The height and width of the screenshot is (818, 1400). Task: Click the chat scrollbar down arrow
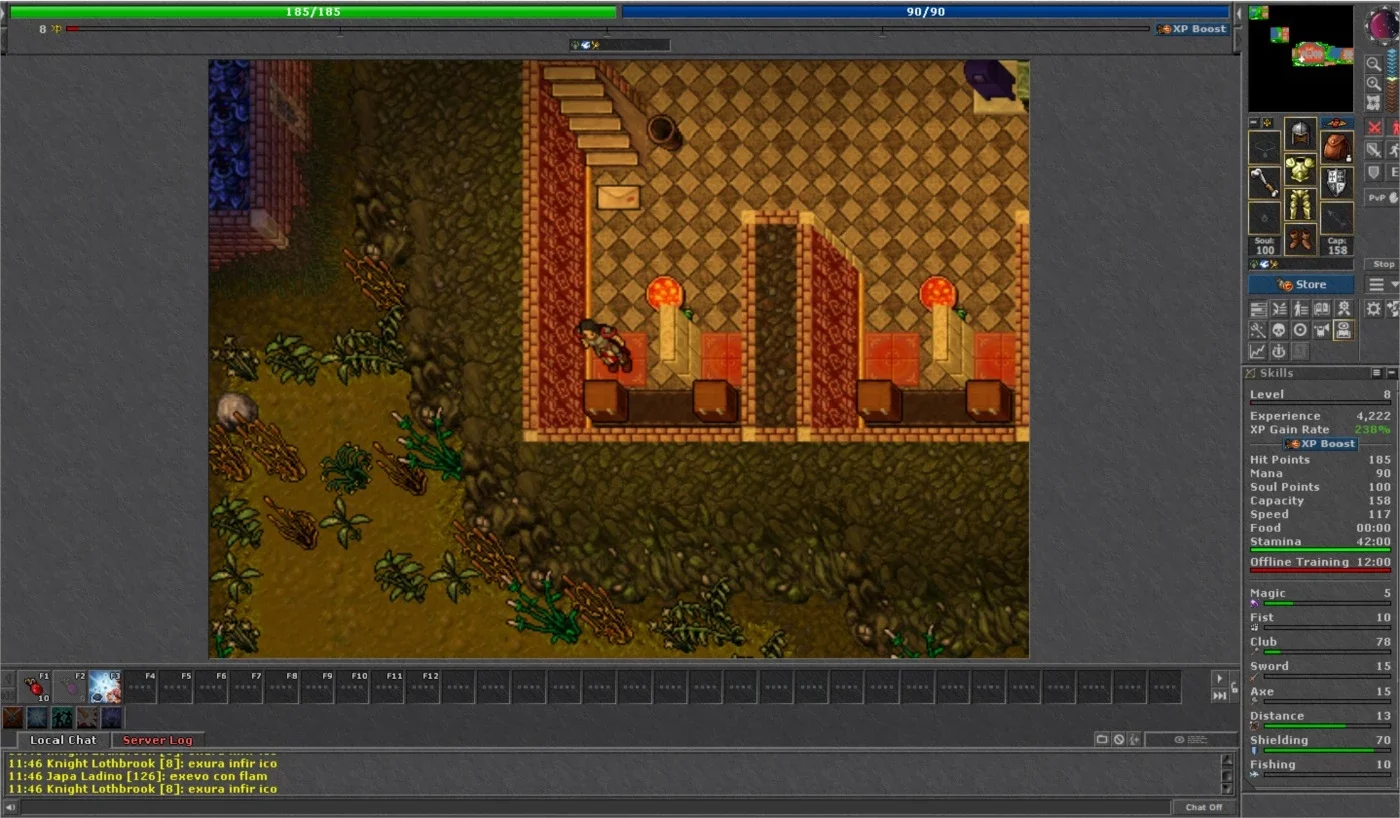tap(1228, 789)
